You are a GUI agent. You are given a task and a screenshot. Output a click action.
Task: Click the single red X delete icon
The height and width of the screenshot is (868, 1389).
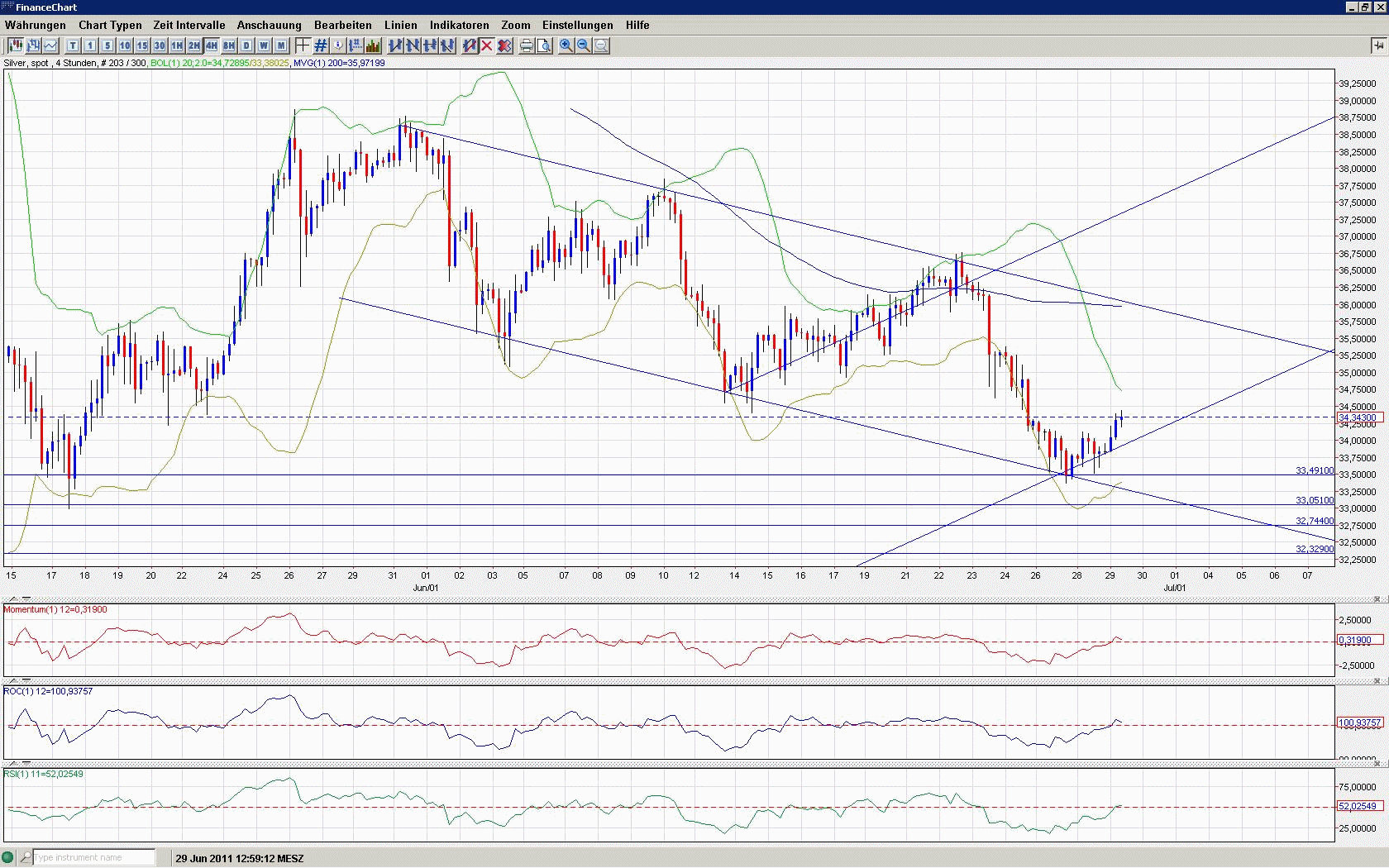pyautogui.click(x=487, y=45)
